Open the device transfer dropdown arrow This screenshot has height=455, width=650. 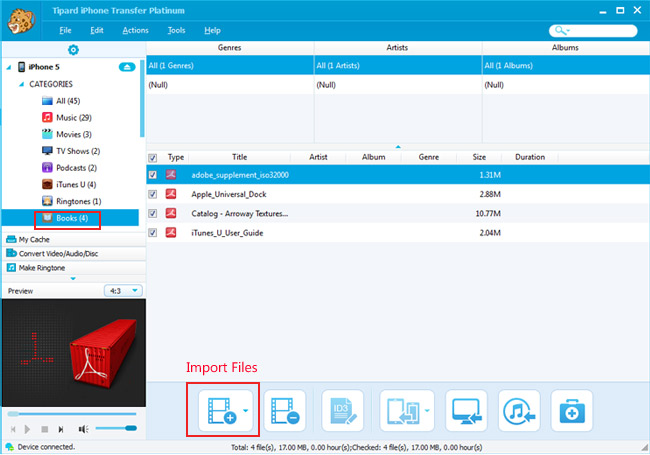click(427, 410)
